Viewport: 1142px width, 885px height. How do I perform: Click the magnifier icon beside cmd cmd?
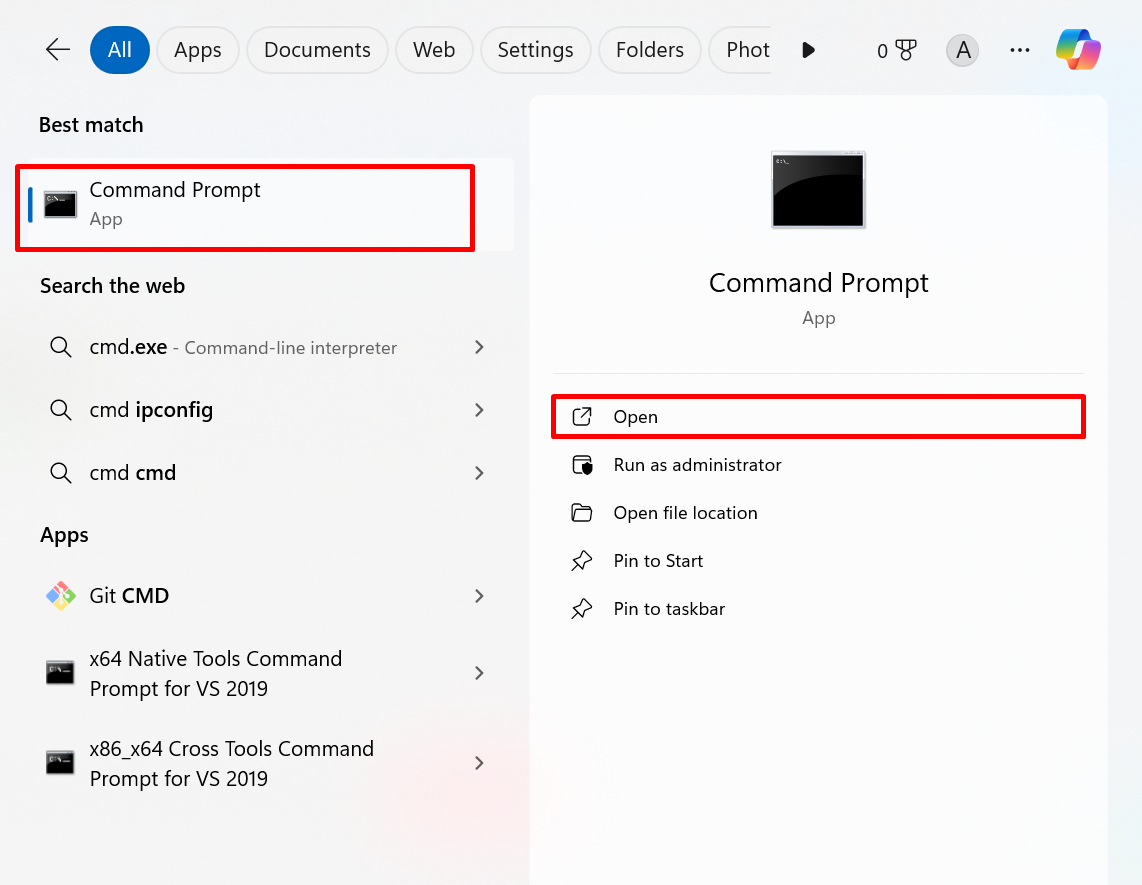[60, 473]
